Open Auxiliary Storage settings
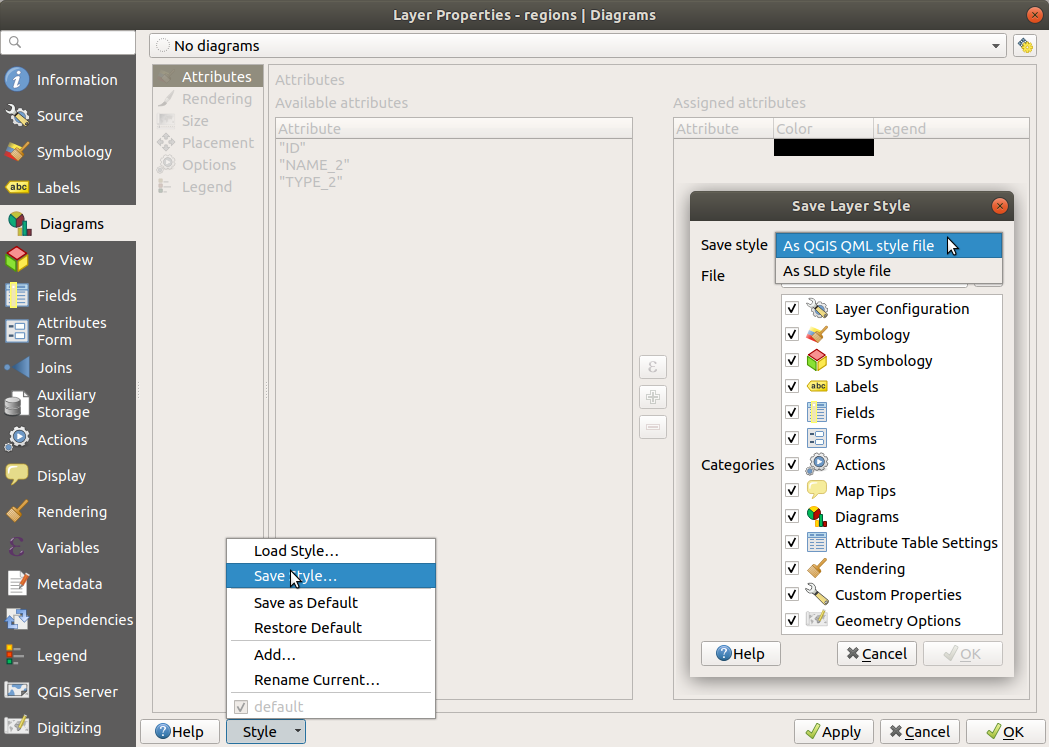The height and width of the screenshot is (747, 1049). point(67,404)
